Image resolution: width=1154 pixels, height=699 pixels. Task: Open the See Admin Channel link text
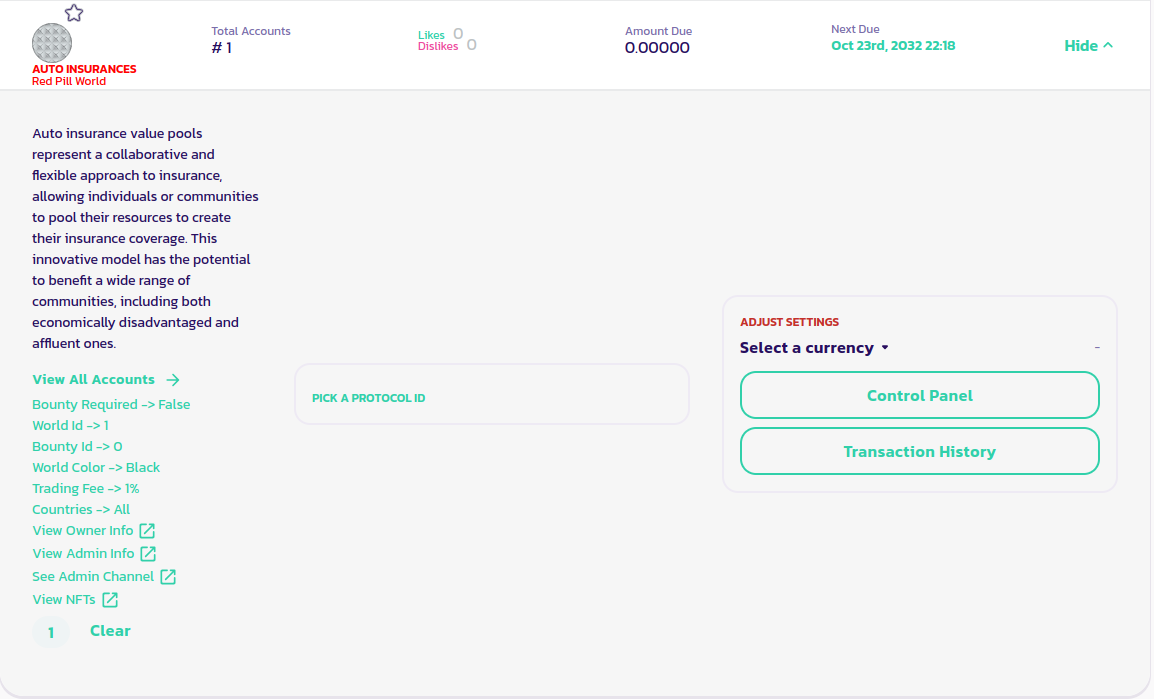coord(93,577)
